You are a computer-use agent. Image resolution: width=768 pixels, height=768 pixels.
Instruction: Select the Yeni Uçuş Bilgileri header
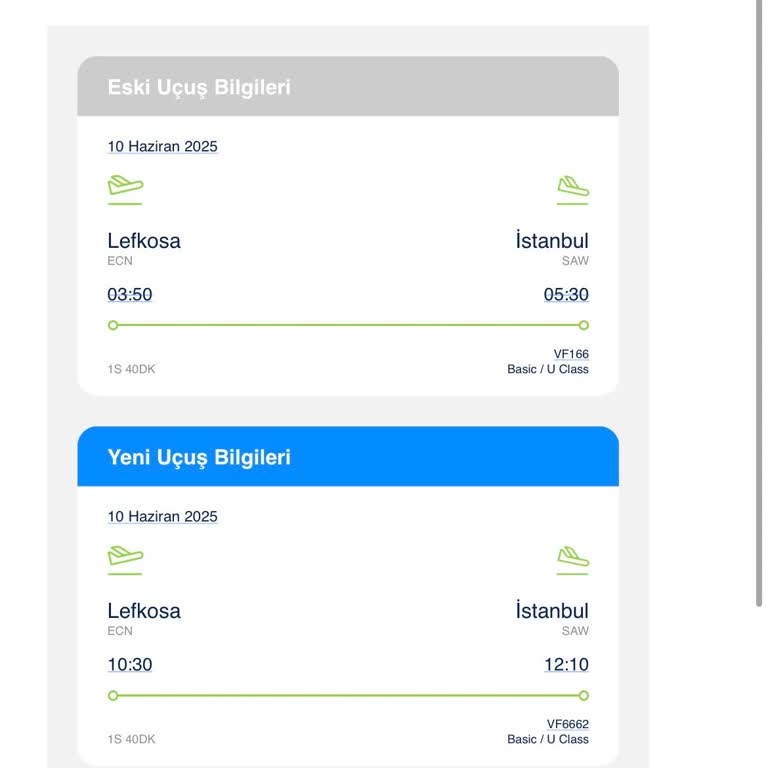click(199, 457)
